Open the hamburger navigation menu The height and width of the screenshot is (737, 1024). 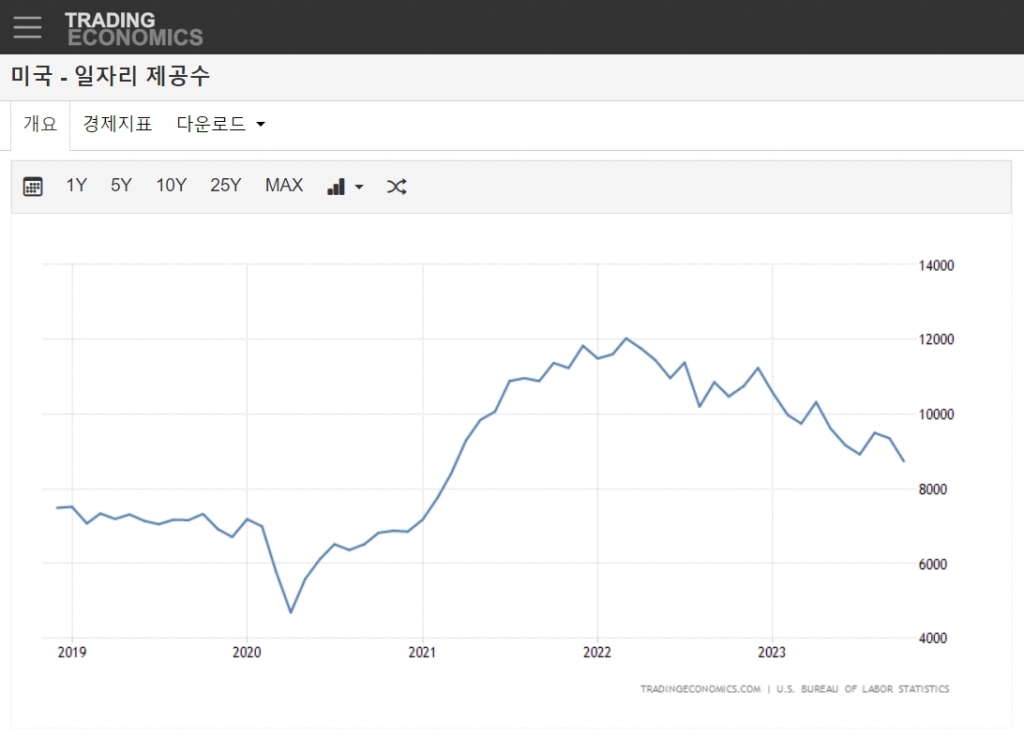click(27, 27)
